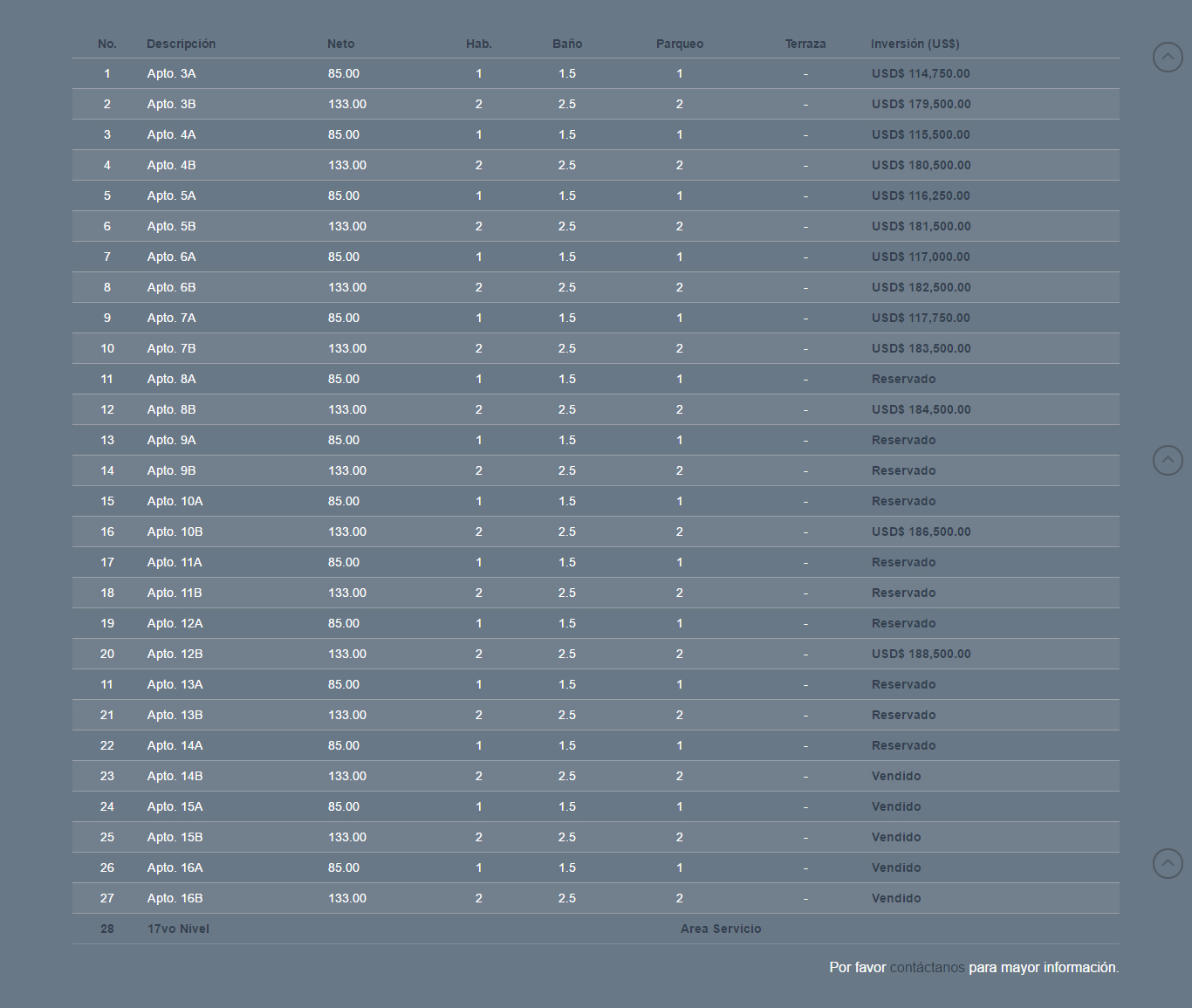
Task: Click on Apto. 5A description
Action: 171,196
